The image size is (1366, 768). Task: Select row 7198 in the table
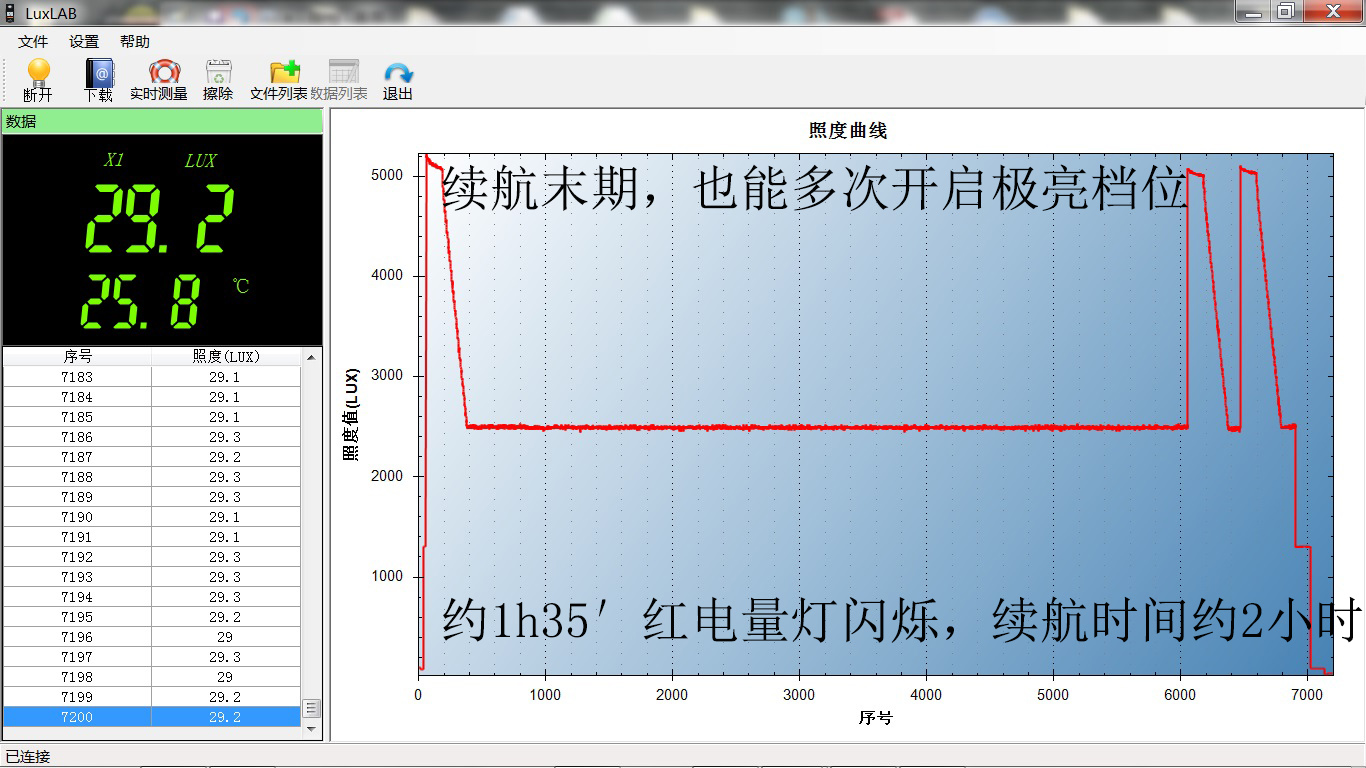152,677
